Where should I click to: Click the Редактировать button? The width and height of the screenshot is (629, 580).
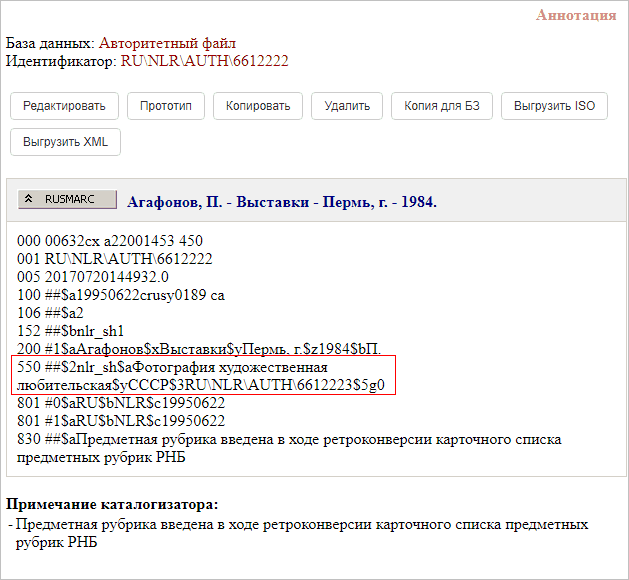pos(64,106)
